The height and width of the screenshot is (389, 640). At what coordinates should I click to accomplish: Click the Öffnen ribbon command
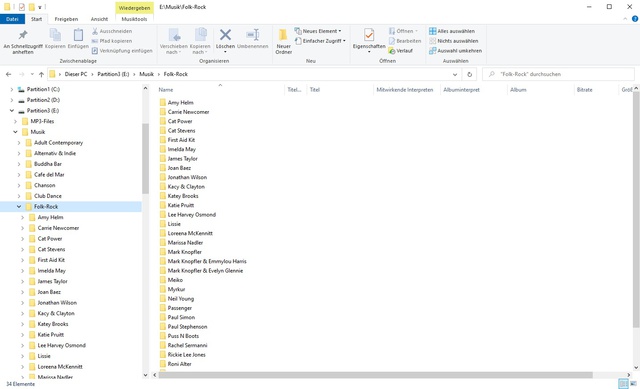click(403, 31)
